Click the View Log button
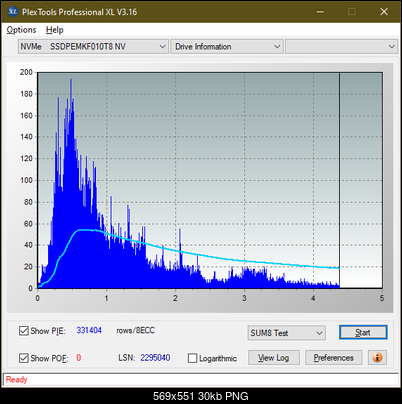Image resolution: width=402 pixels, height=404 pixels. click(274, 358)
